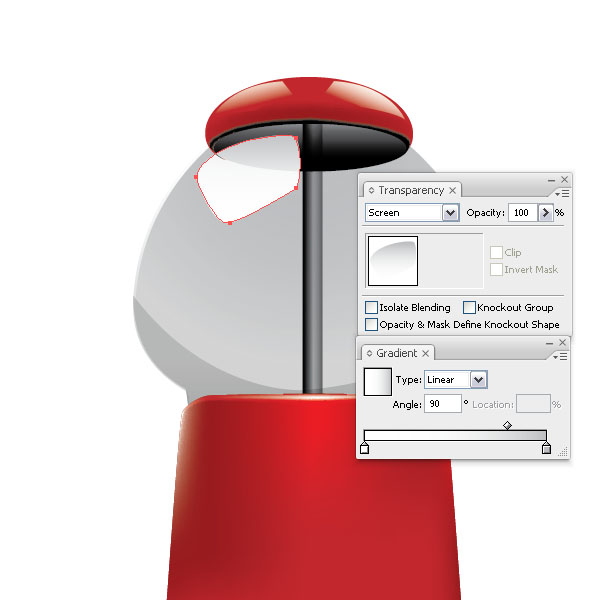Open the Gradient panel flyout menu
600x600 pixels.
(560, 357)
